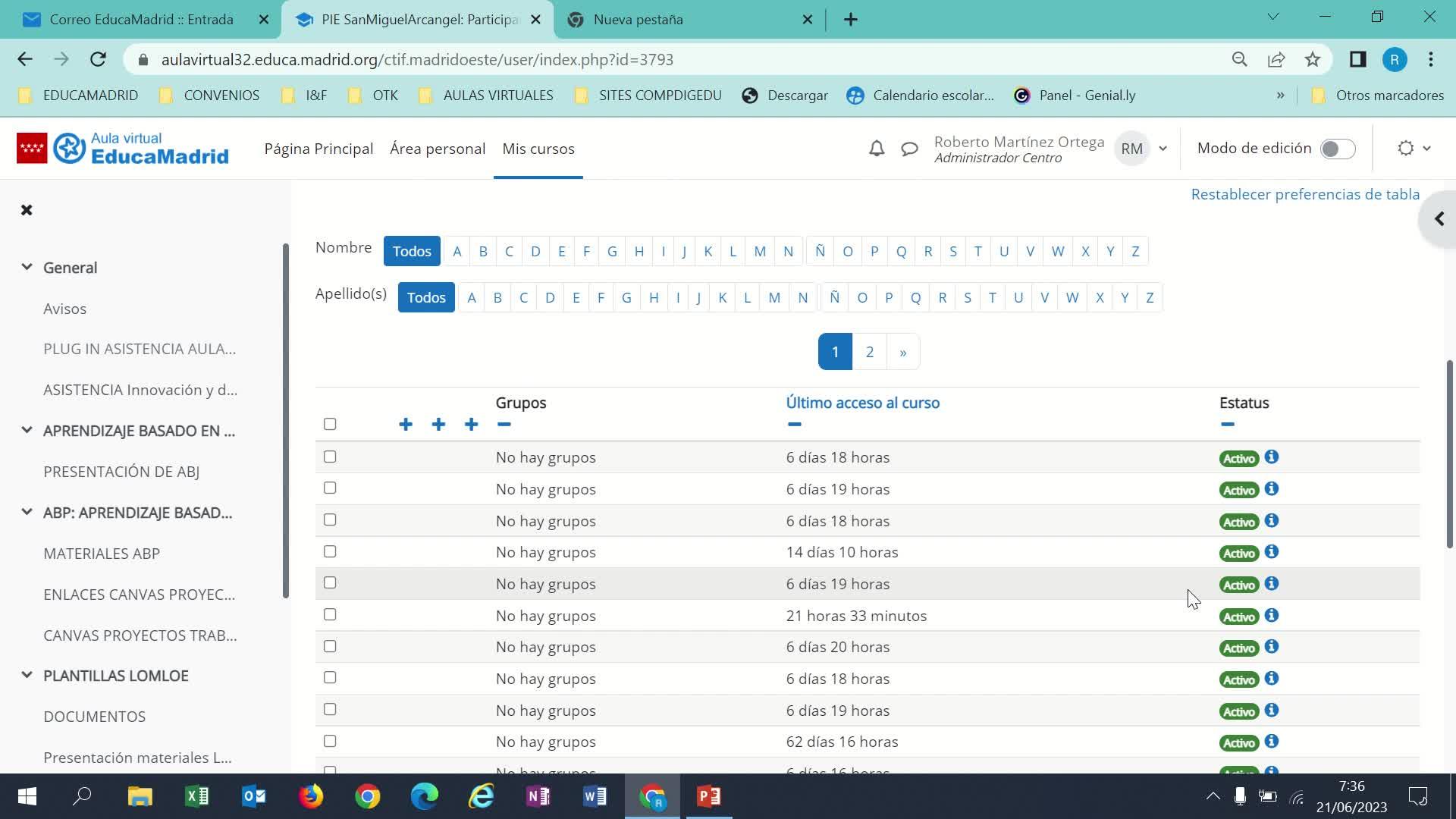Expand first hidden column with plus icon
The image size is (1456, 819).
(406, 425)
